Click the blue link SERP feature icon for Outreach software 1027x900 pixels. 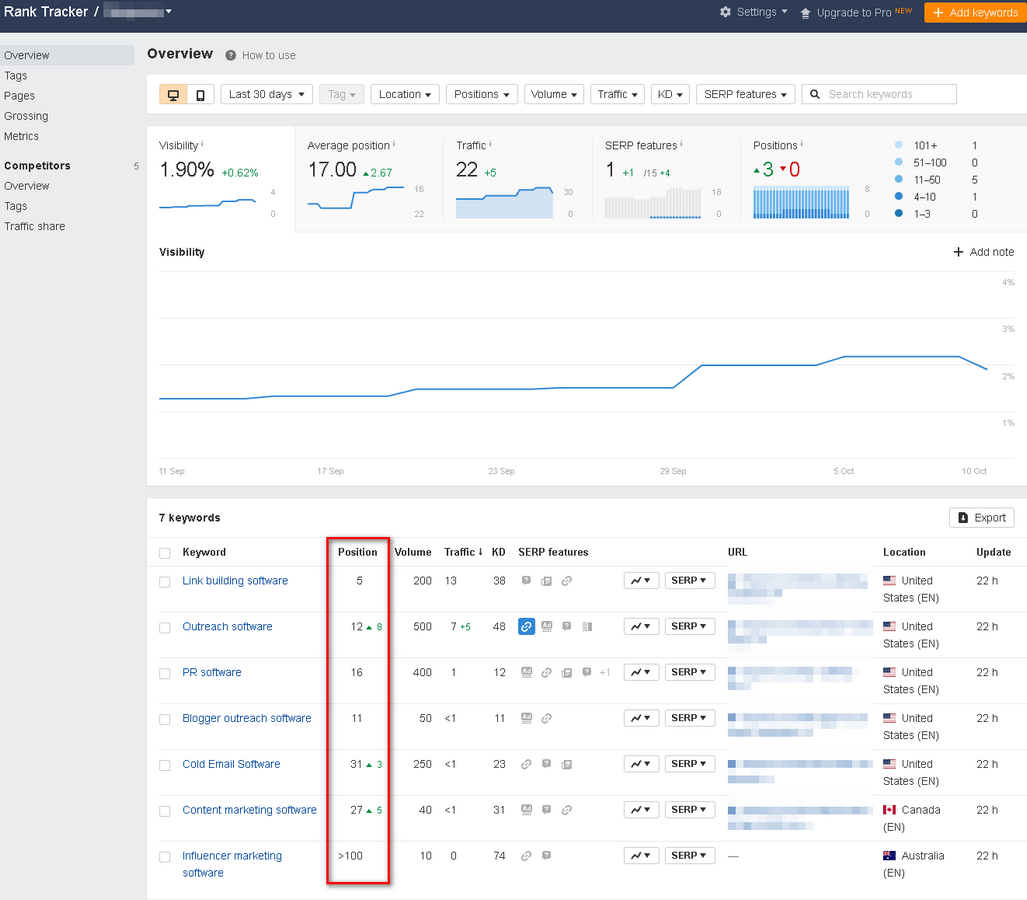(526, 627)
